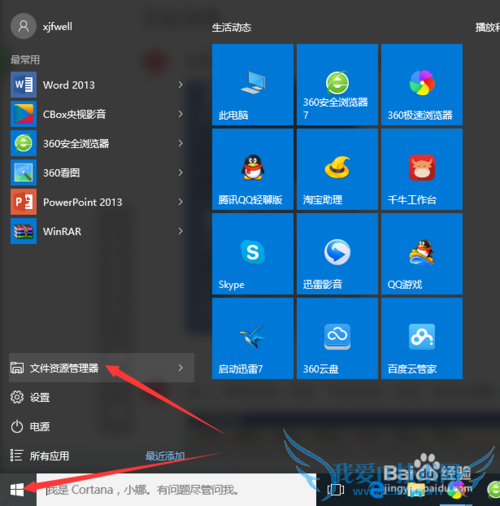
Task: Click the PowerPoint 2013 icon
Action: tap(24, 202)
